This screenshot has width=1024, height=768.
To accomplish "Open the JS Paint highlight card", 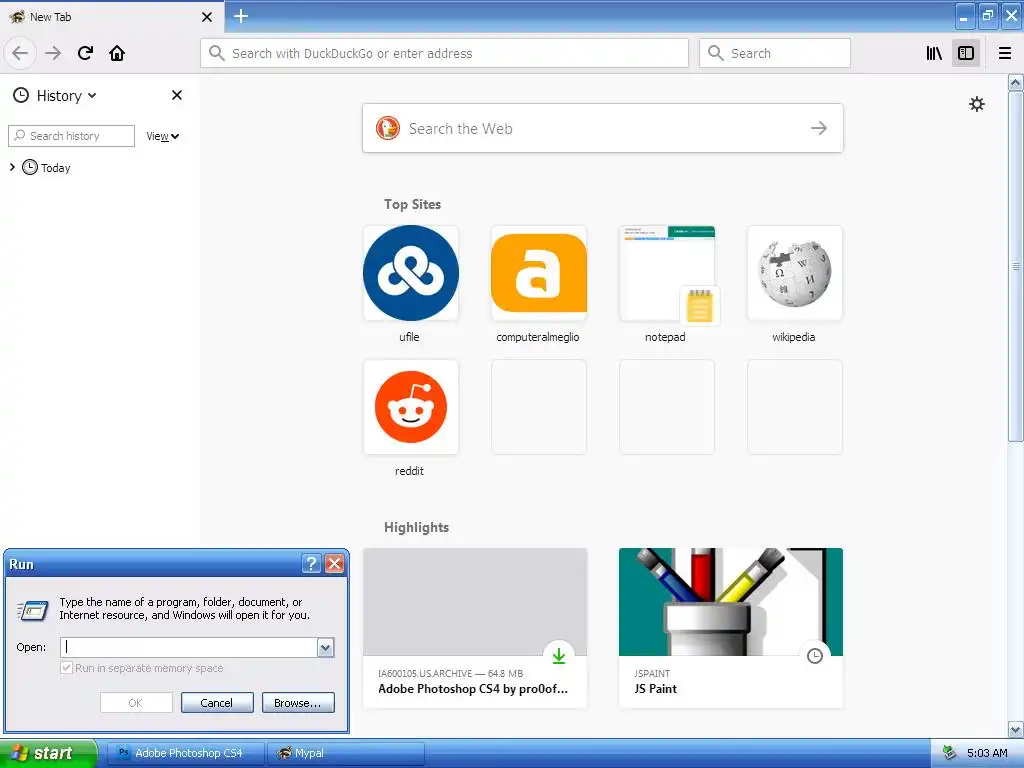I will tap(731, 628).
